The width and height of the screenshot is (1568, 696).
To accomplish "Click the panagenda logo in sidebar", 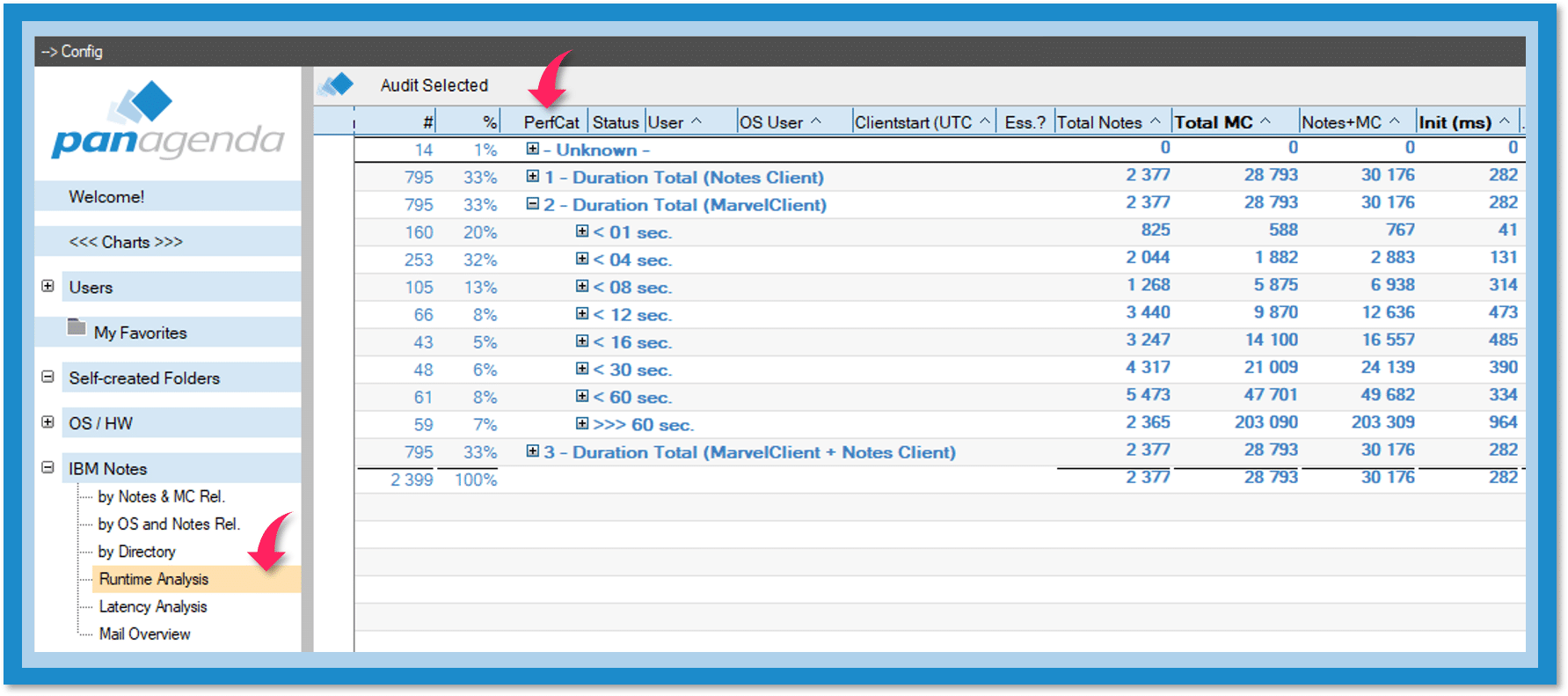I will click(167, 123).
